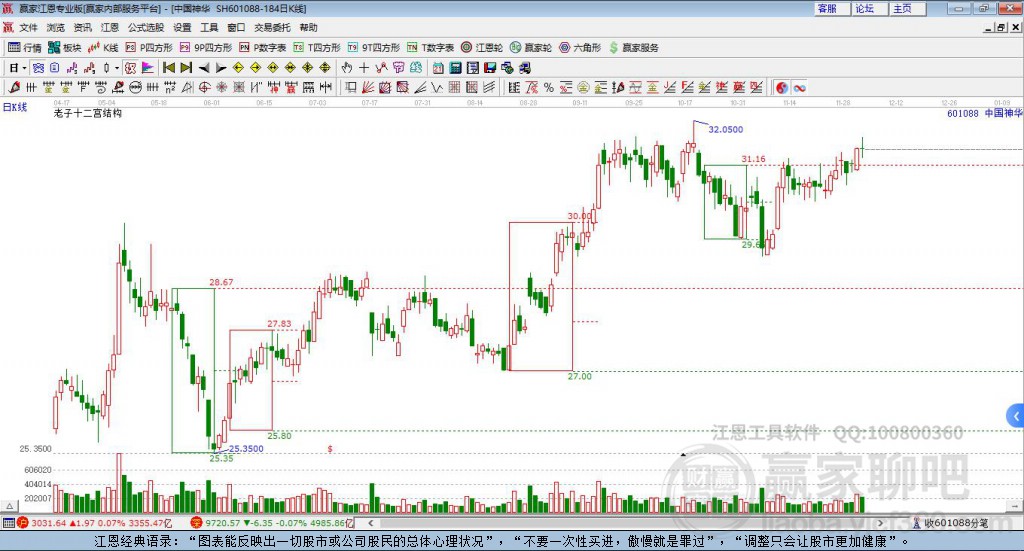Open the 工具 menu
Screen dimensions: 1024x551
209,27
